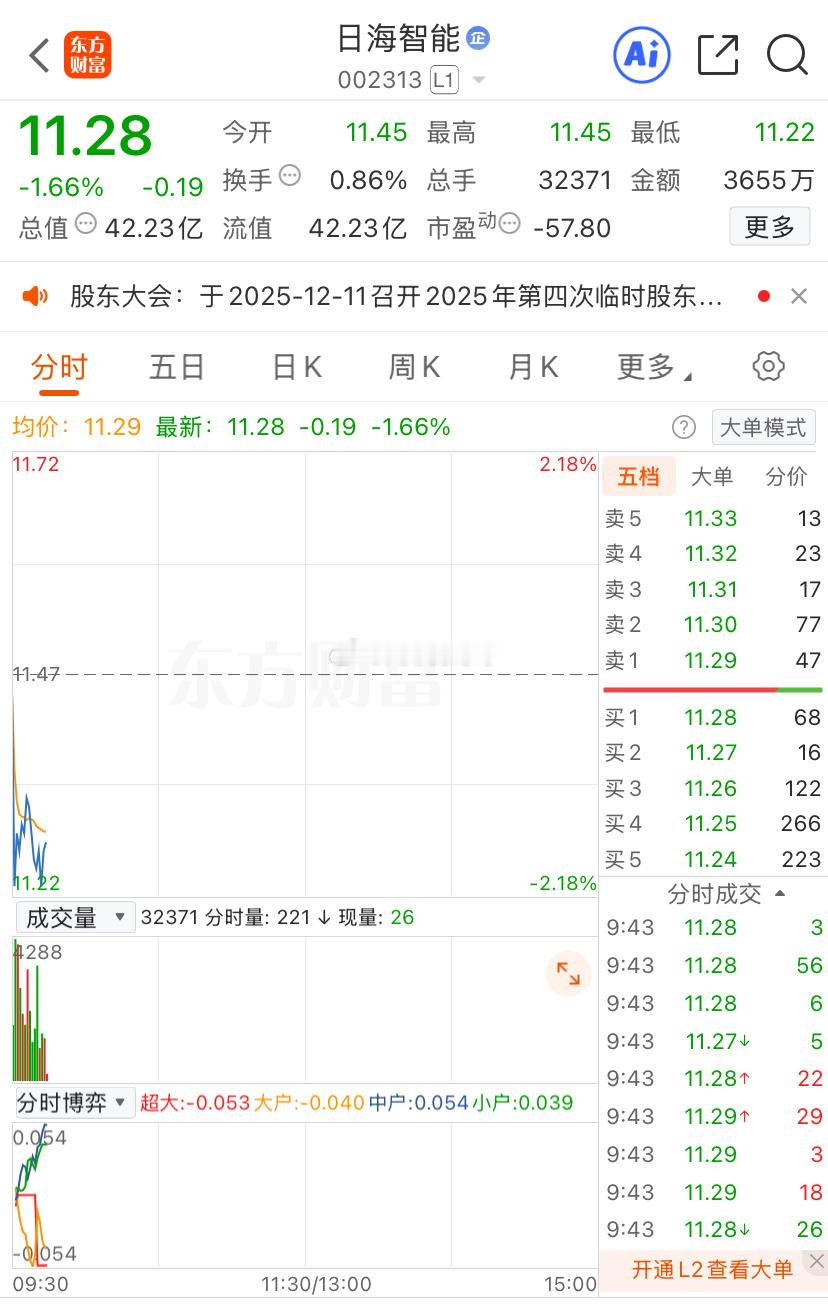Screen dimensions: 828x1305
Task: Tap the back arrow to exit quote page
Action: point(38,55)
